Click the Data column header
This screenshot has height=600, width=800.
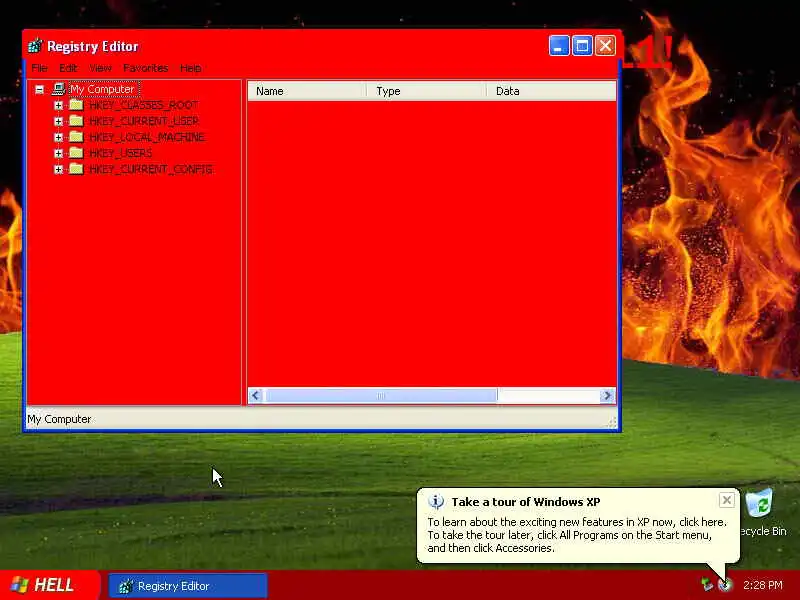pyautogui.click(x=551, y=91)
